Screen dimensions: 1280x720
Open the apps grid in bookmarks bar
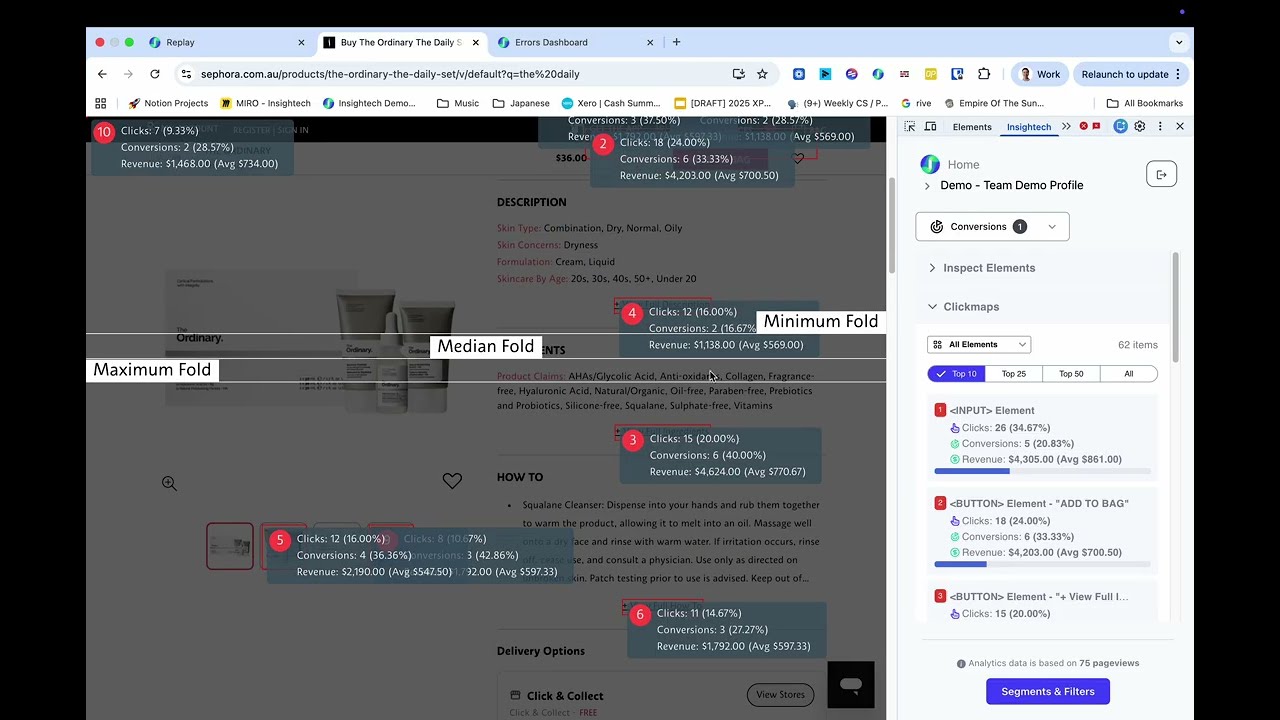click(x=101, y=103)
